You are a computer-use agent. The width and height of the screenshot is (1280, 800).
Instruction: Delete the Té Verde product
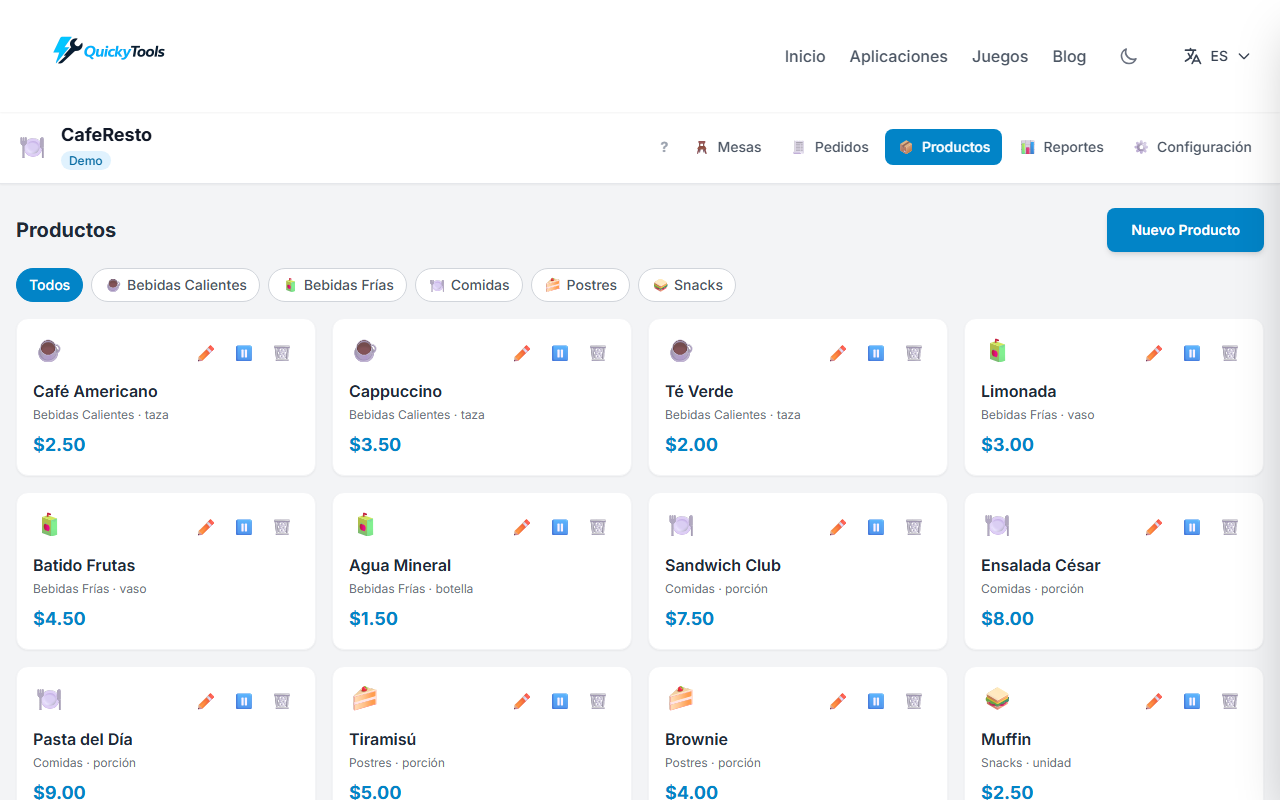(913, 353)
